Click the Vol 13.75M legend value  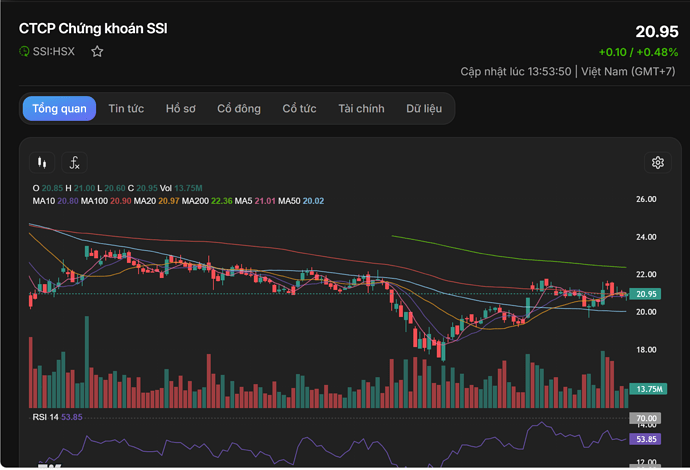pos(181,188)
